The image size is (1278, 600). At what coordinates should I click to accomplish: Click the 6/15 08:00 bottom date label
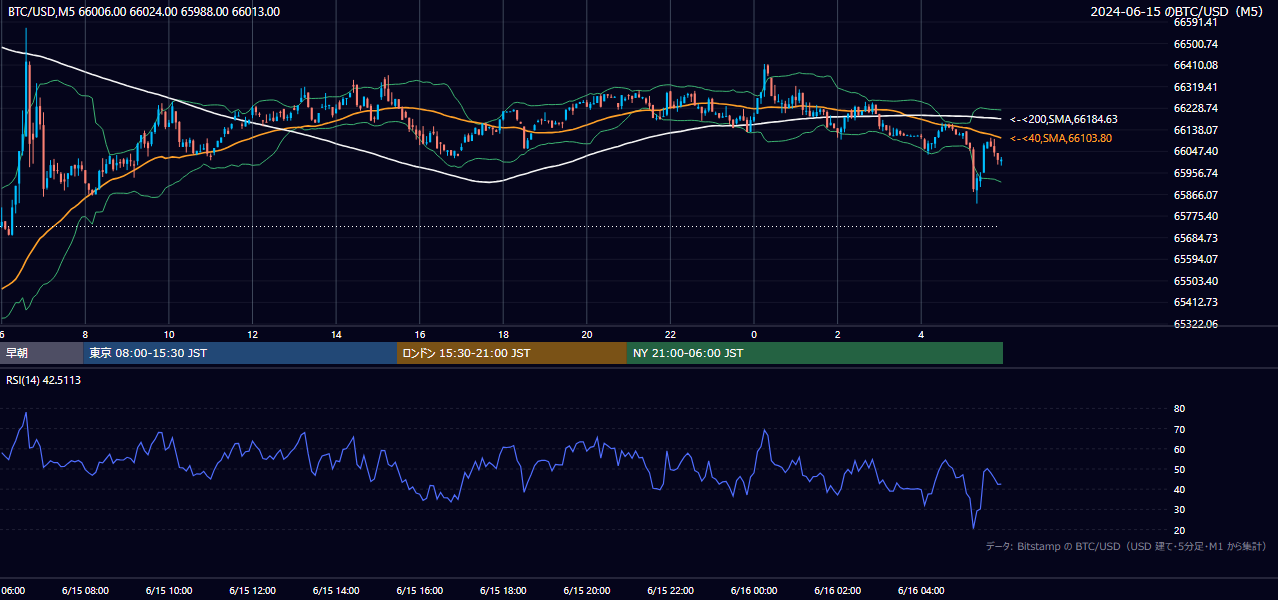tap(85, 590)
